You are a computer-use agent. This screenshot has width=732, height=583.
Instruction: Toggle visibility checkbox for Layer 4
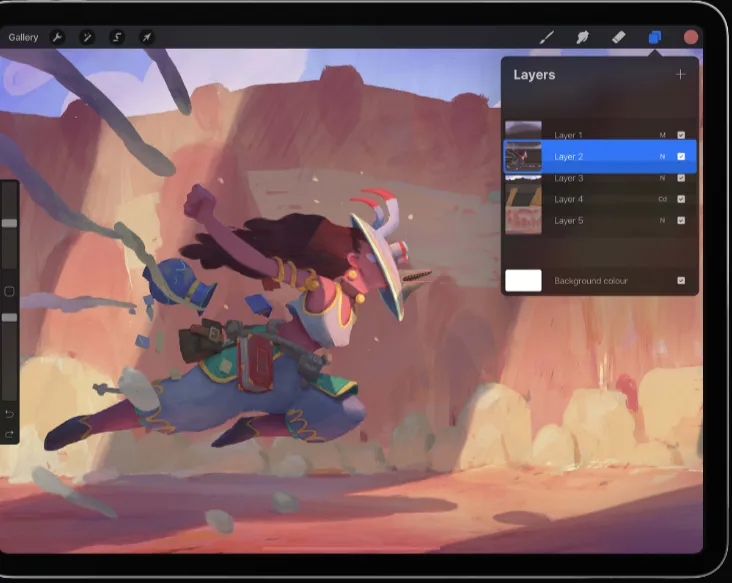(681, 199)
